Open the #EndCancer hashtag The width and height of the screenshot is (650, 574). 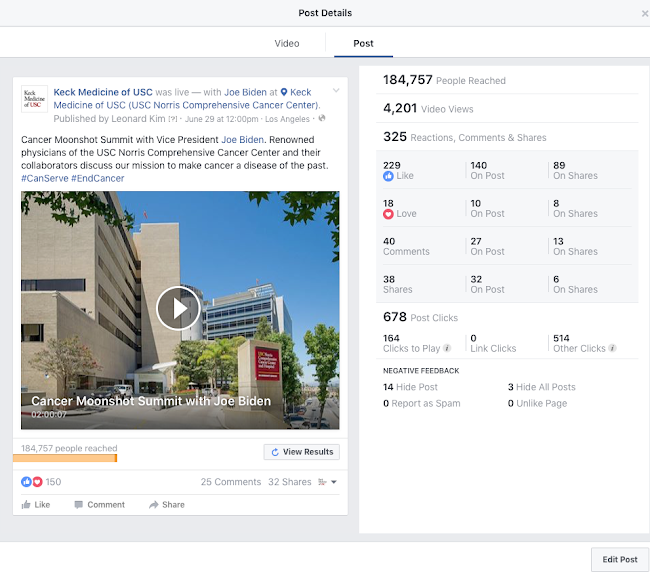[x=98, y=178]
